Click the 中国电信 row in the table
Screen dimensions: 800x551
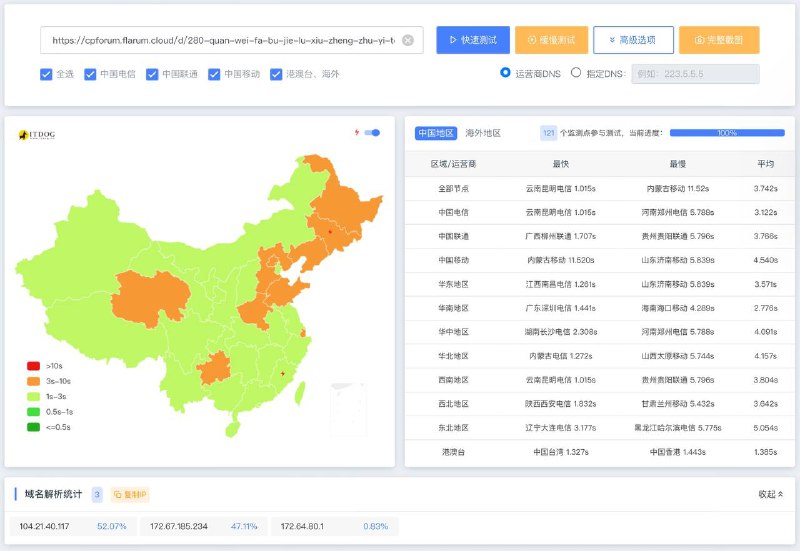[x=600, y=212]
